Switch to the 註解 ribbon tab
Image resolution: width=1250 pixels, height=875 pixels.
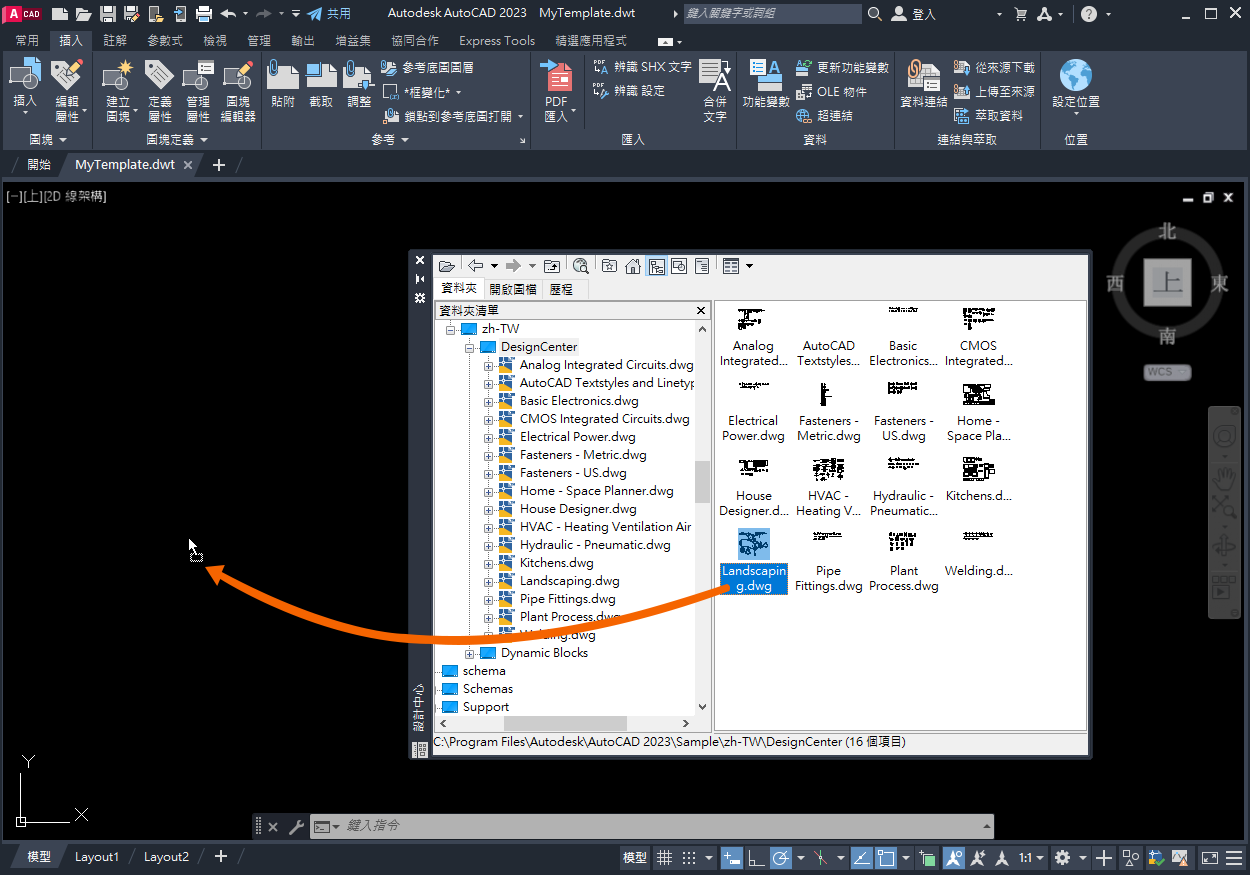(115, 41)
